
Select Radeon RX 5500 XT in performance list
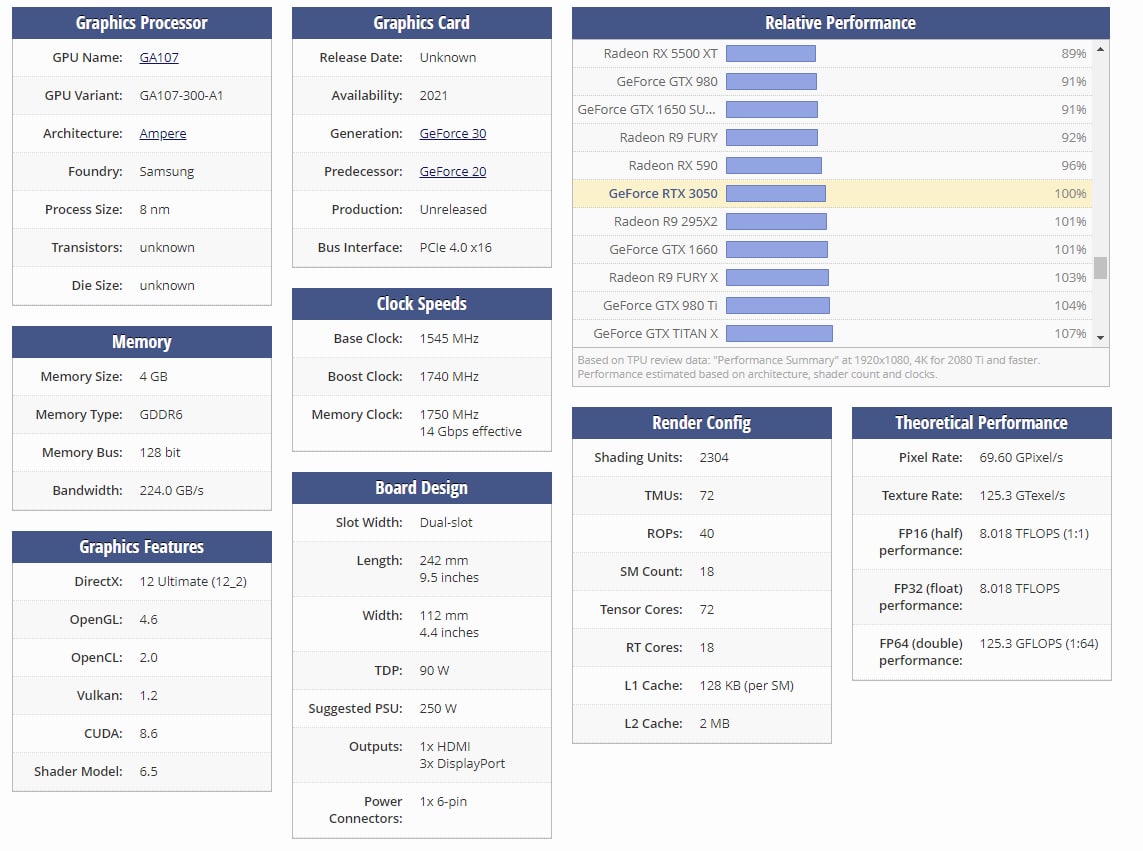pos(832,53)
